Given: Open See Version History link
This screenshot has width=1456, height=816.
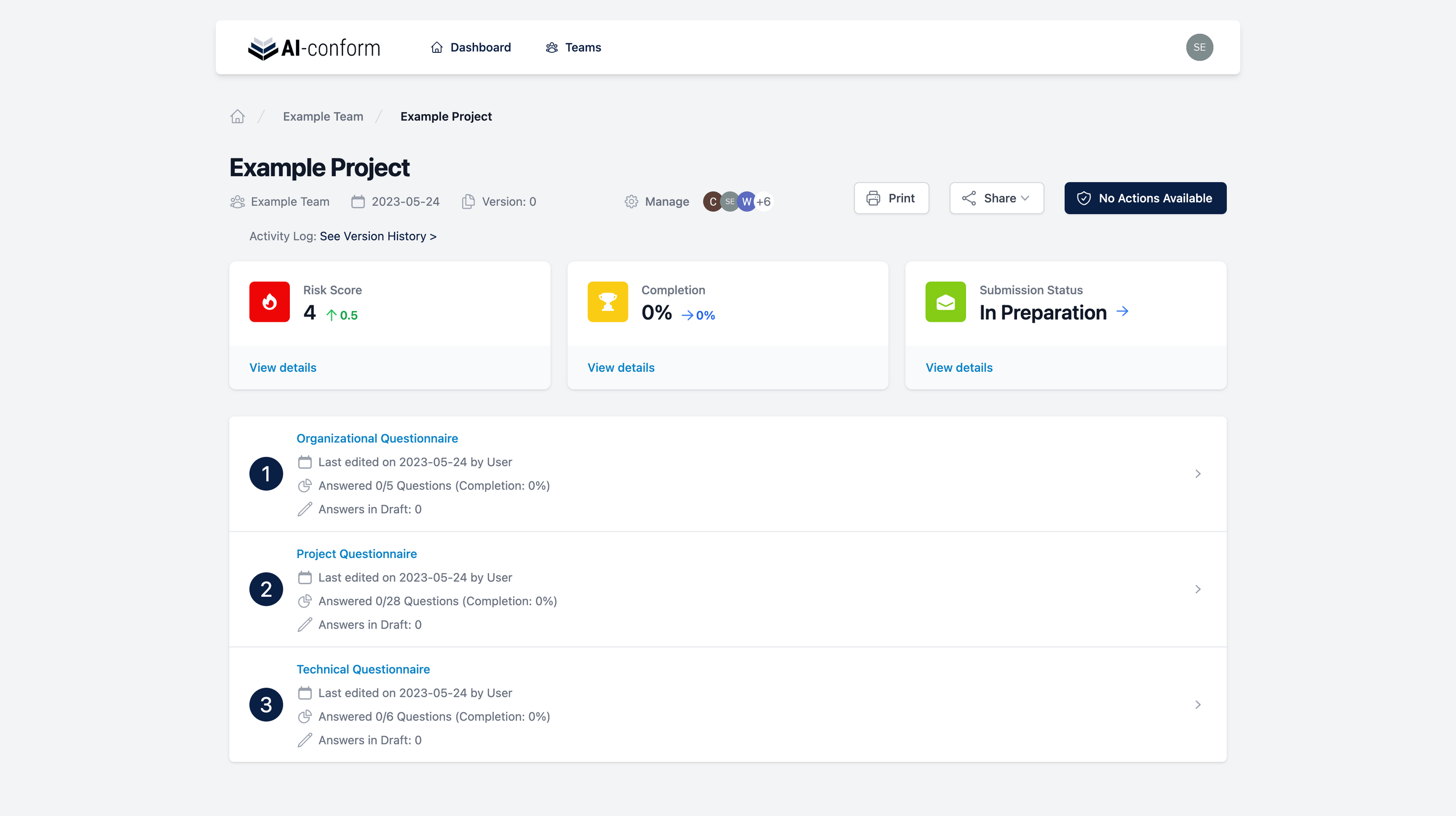Looking at the screenshot, I should pyautogui.click(x=378, y=236).
